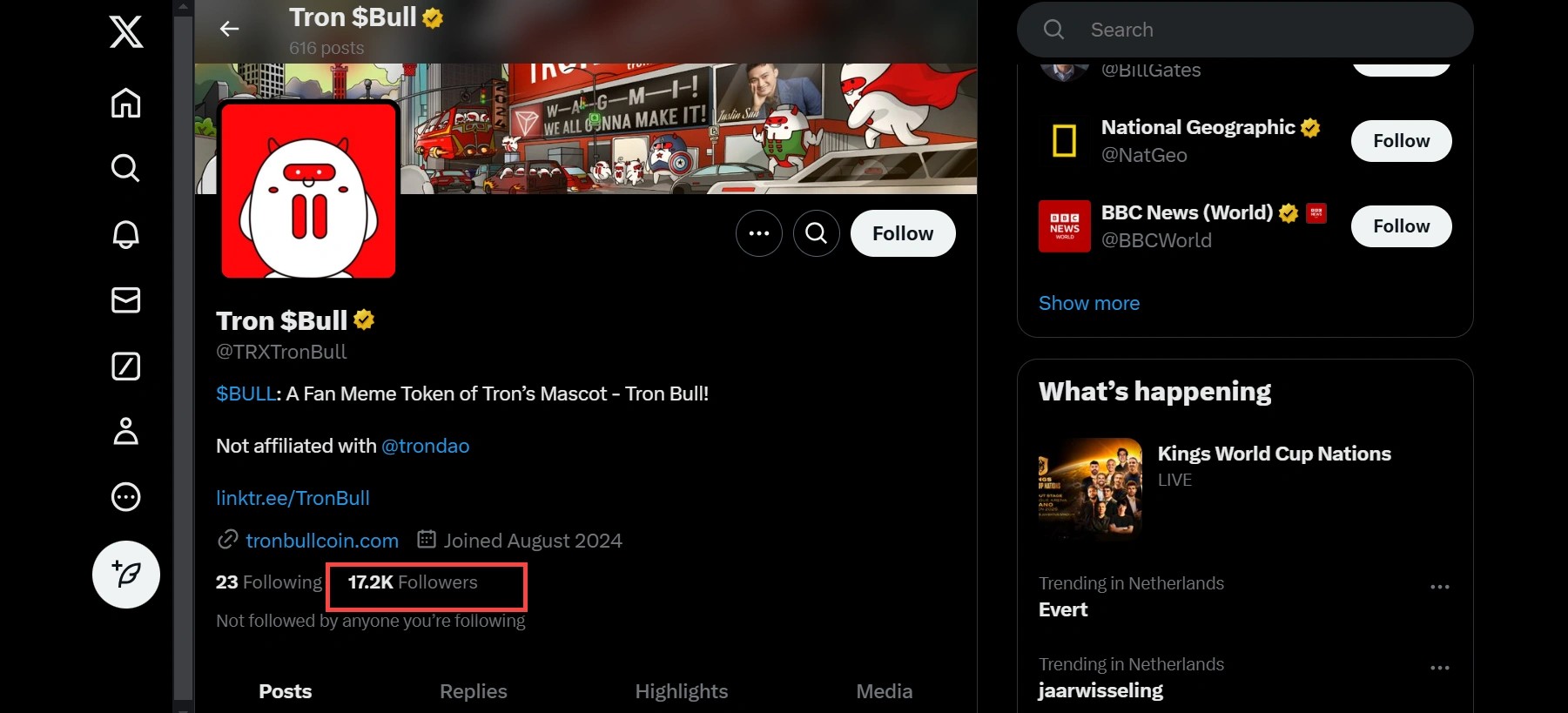View the 17.2K Followers list
This screenshot has width=1568, height=713.
(x=413, y=582)
